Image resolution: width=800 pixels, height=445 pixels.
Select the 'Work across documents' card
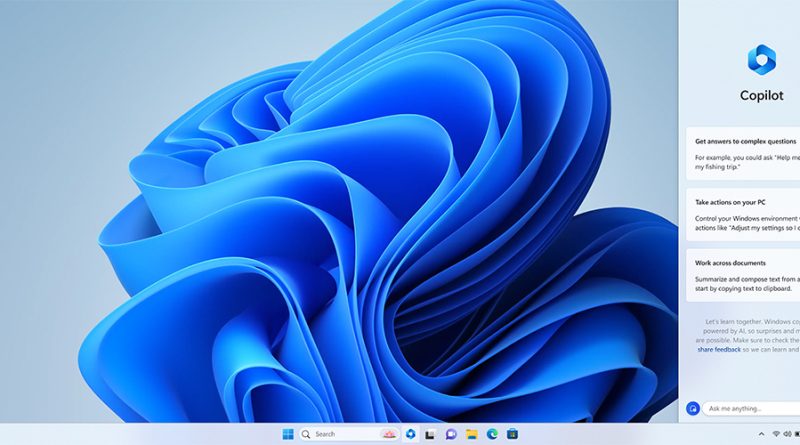click(x=743, y=276)
